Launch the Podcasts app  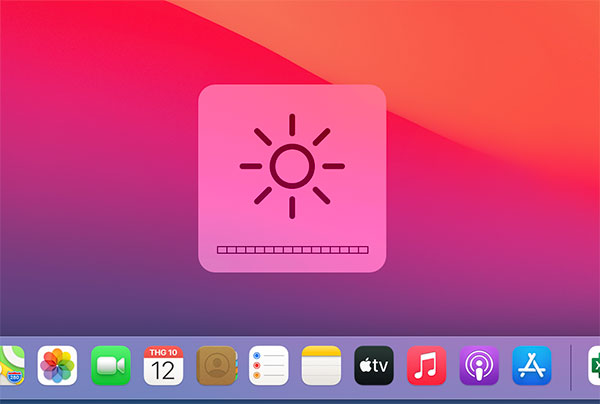click(479, 365)
